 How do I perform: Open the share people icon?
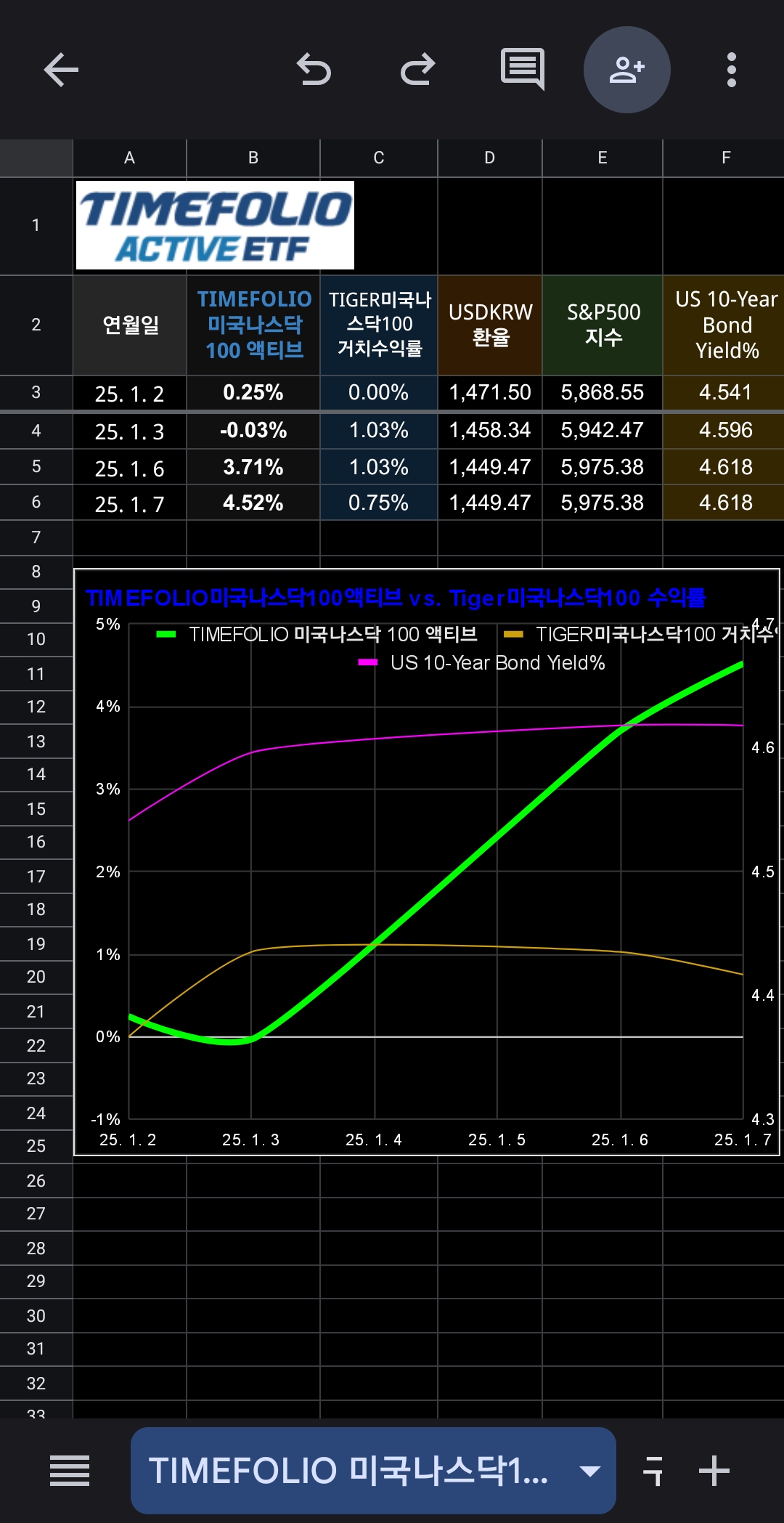pyautogui.click(x=627, y=70)
